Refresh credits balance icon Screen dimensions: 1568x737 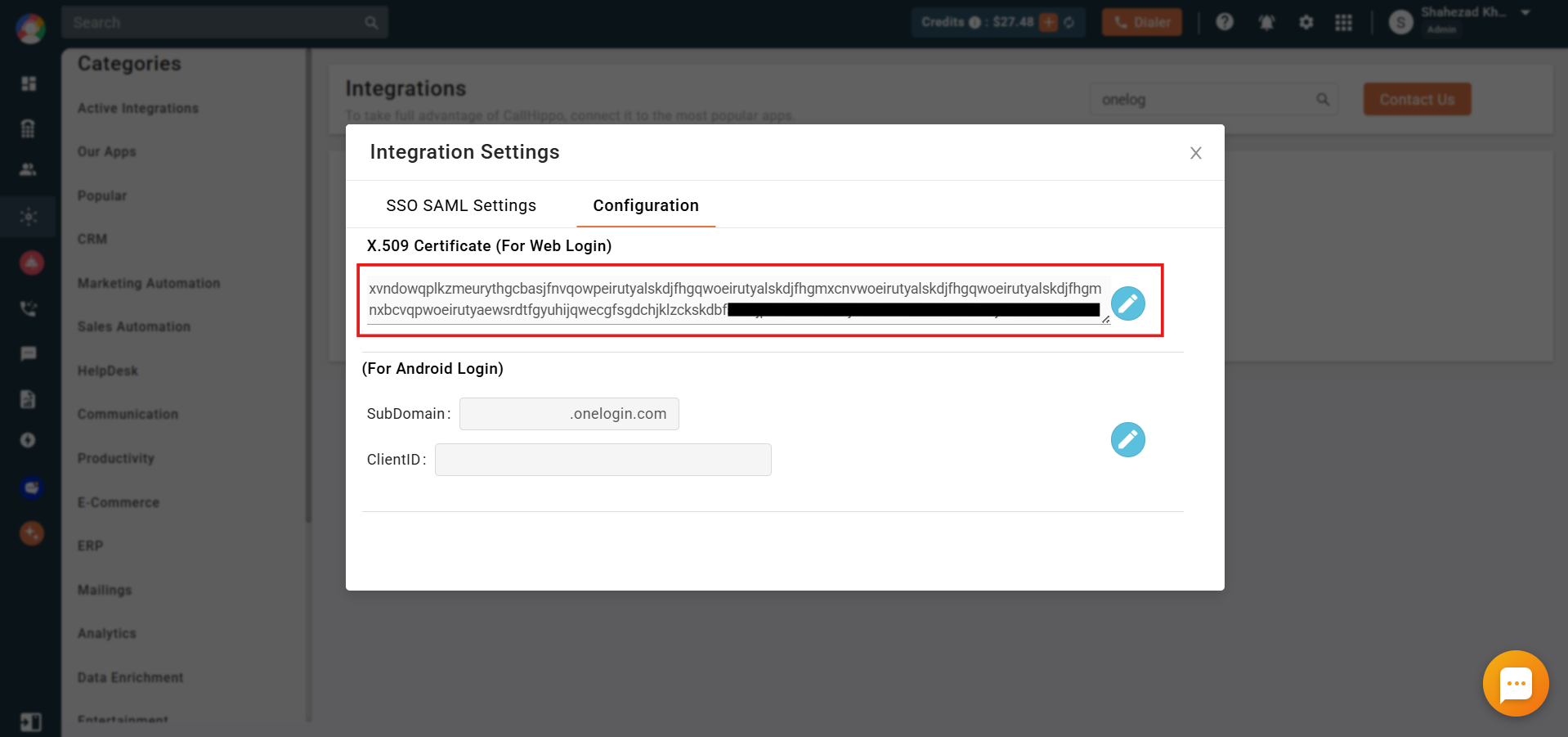(x=1069, y=22)
